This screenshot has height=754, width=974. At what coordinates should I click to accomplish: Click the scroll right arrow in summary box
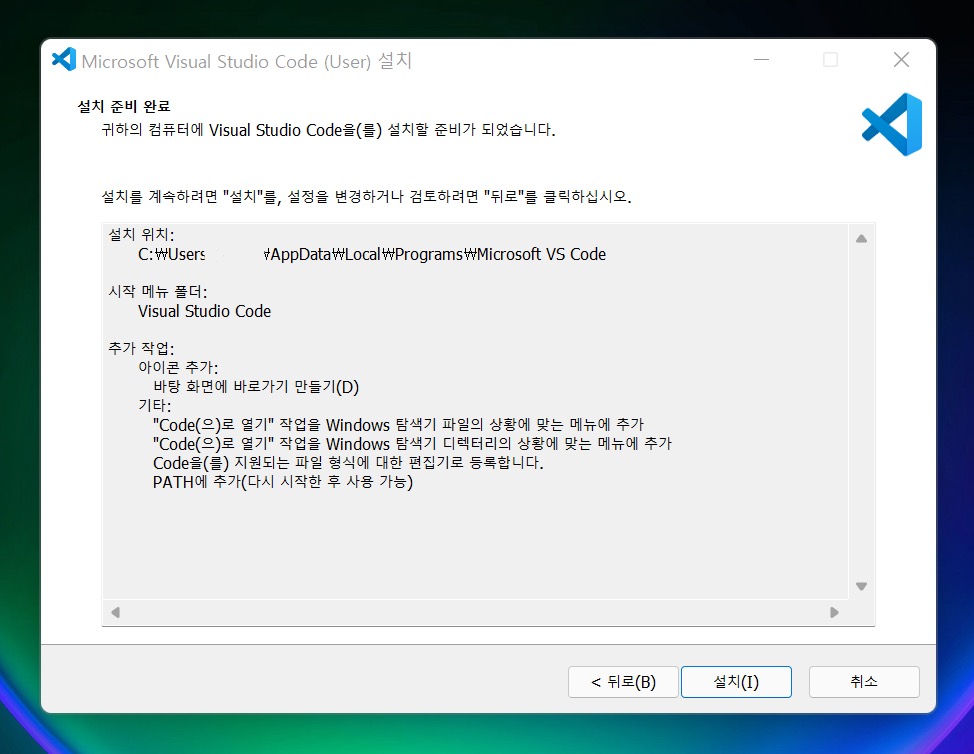834,612
